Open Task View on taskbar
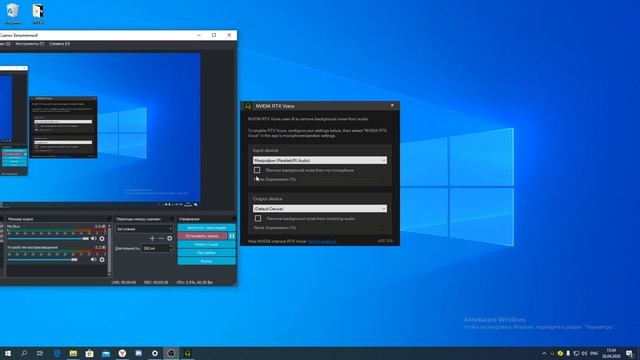 coord(40,353)
